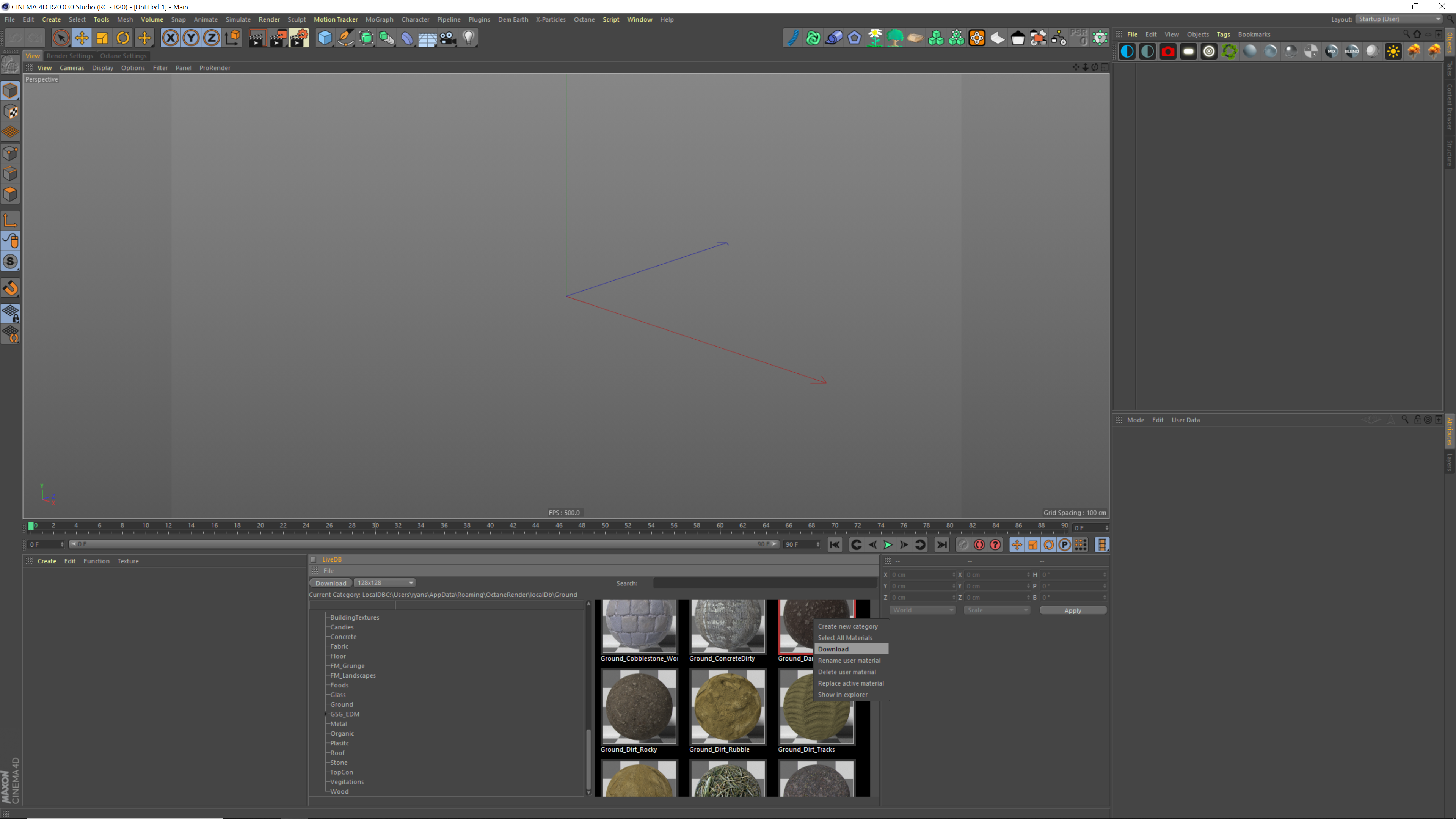Switch to the Octane Settings tab

122,56
